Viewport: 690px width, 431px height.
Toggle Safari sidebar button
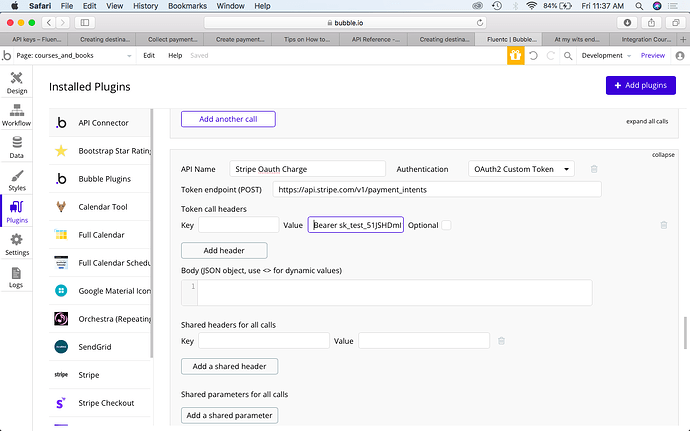(x=85, y=22)
